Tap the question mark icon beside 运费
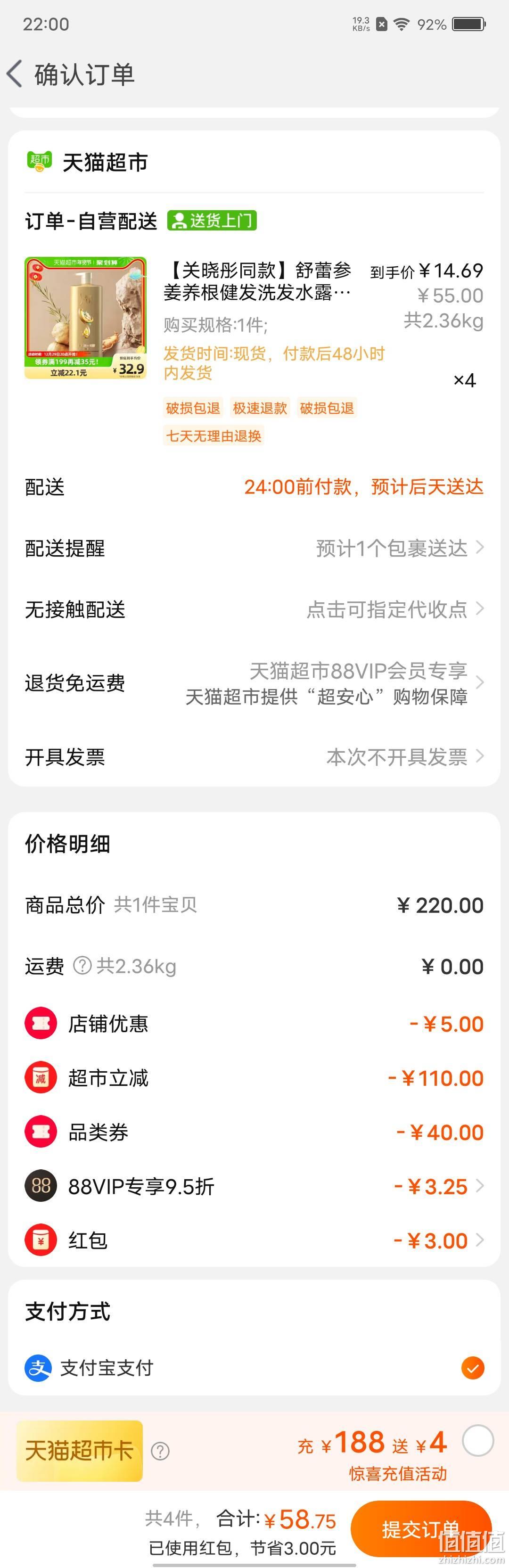Viewport: 509px width, 1568px height. (x=82, y=965)
